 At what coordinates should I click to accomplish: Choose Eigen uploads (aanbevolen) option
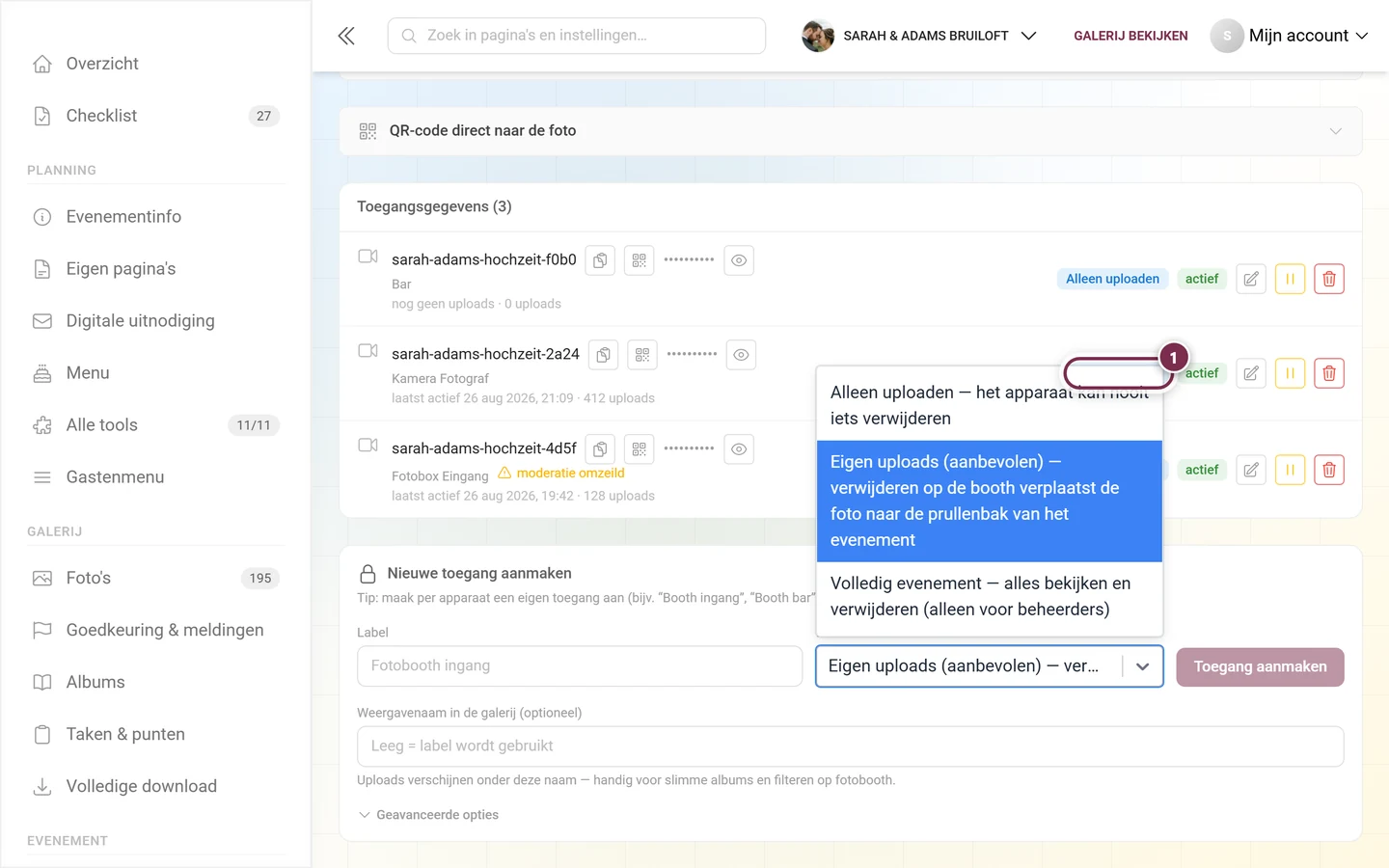(990, 501)
